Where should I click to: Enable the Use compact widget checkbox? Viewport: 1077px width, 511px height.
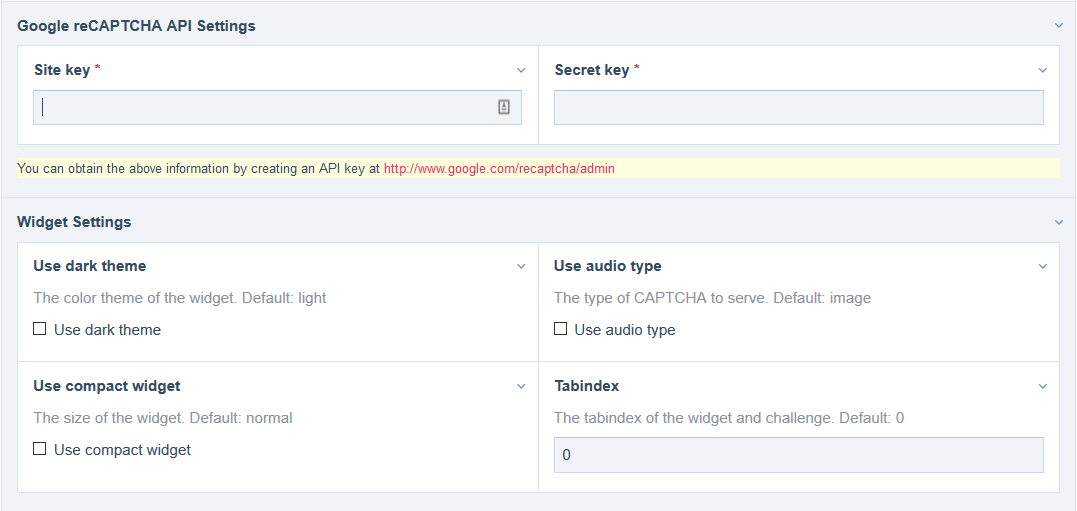tap(40, 449)
